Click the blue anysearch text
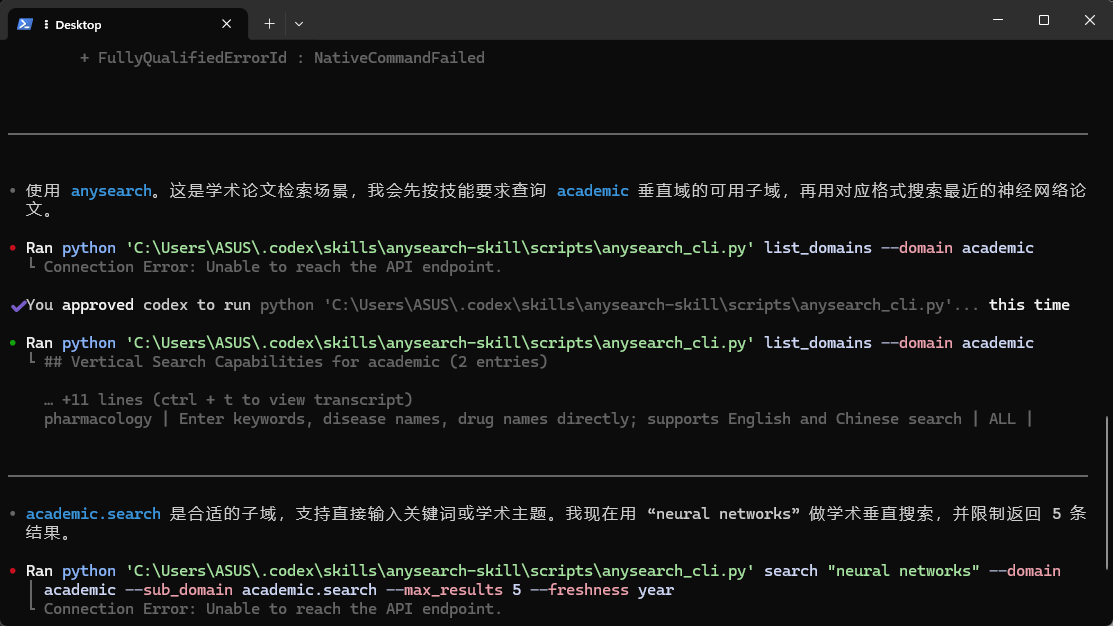Viewport: 1113px width, 626px height. pyautogui.click(x=111, y=191)
